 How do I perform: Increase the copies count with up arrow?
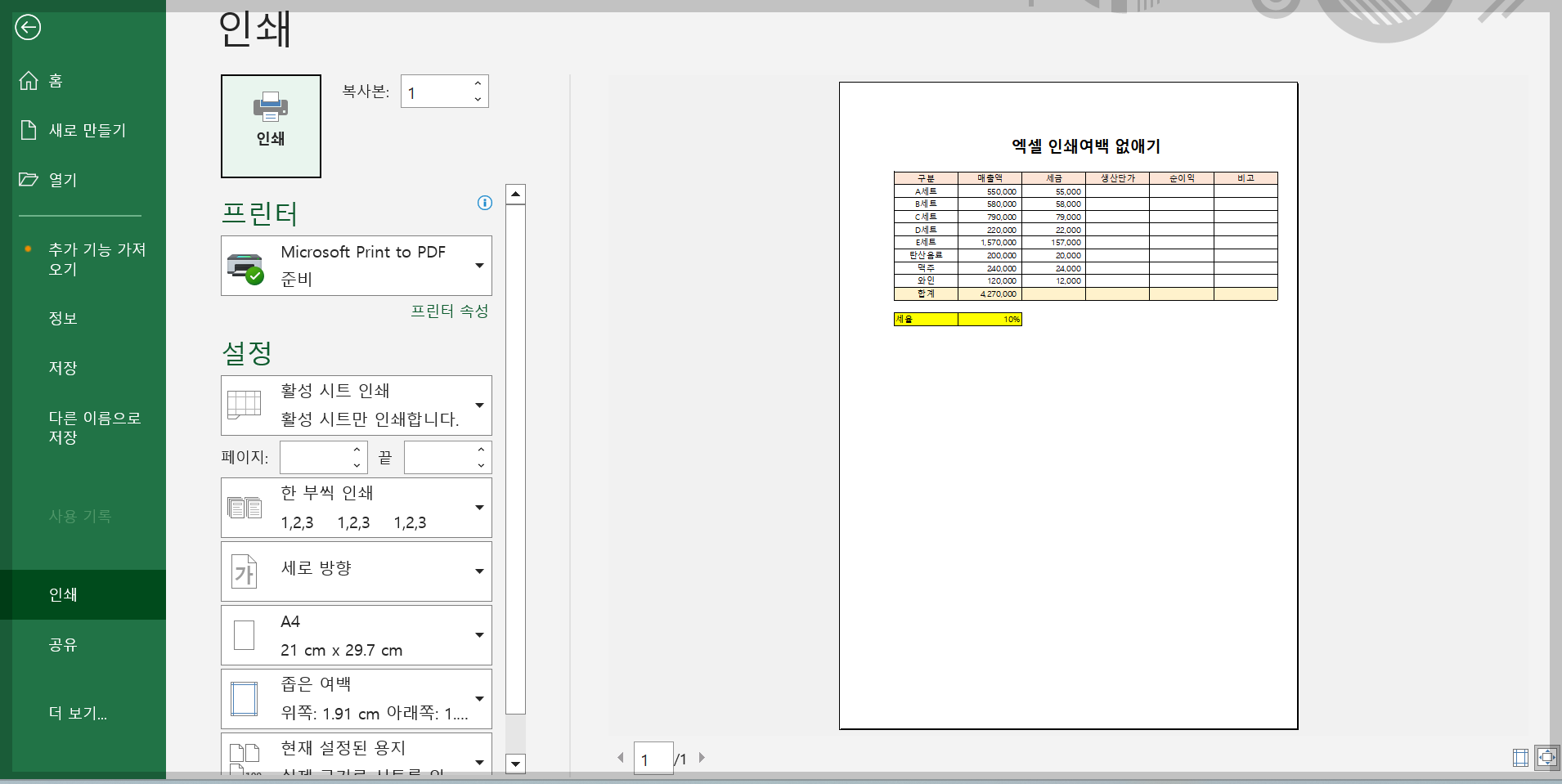[x=478, y=83]
